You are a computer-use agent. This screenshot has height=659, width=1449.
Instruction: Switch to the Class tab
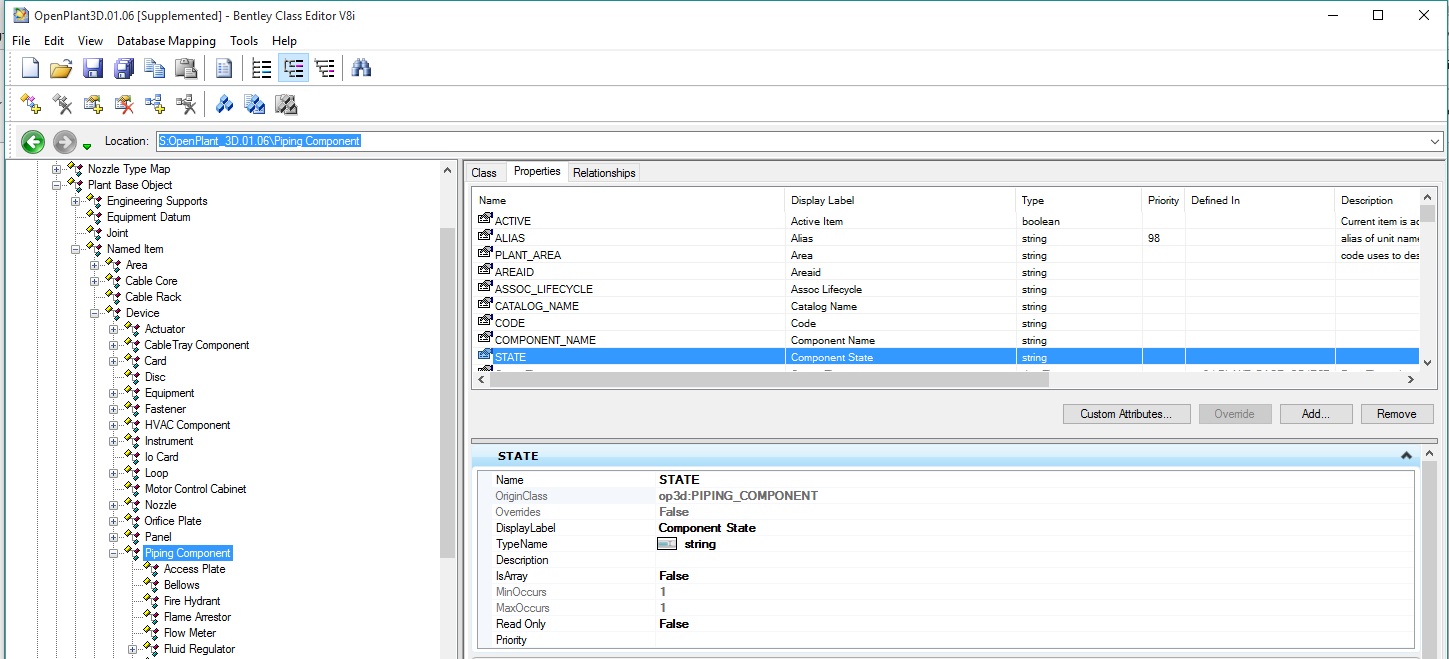tap(484, 173)
